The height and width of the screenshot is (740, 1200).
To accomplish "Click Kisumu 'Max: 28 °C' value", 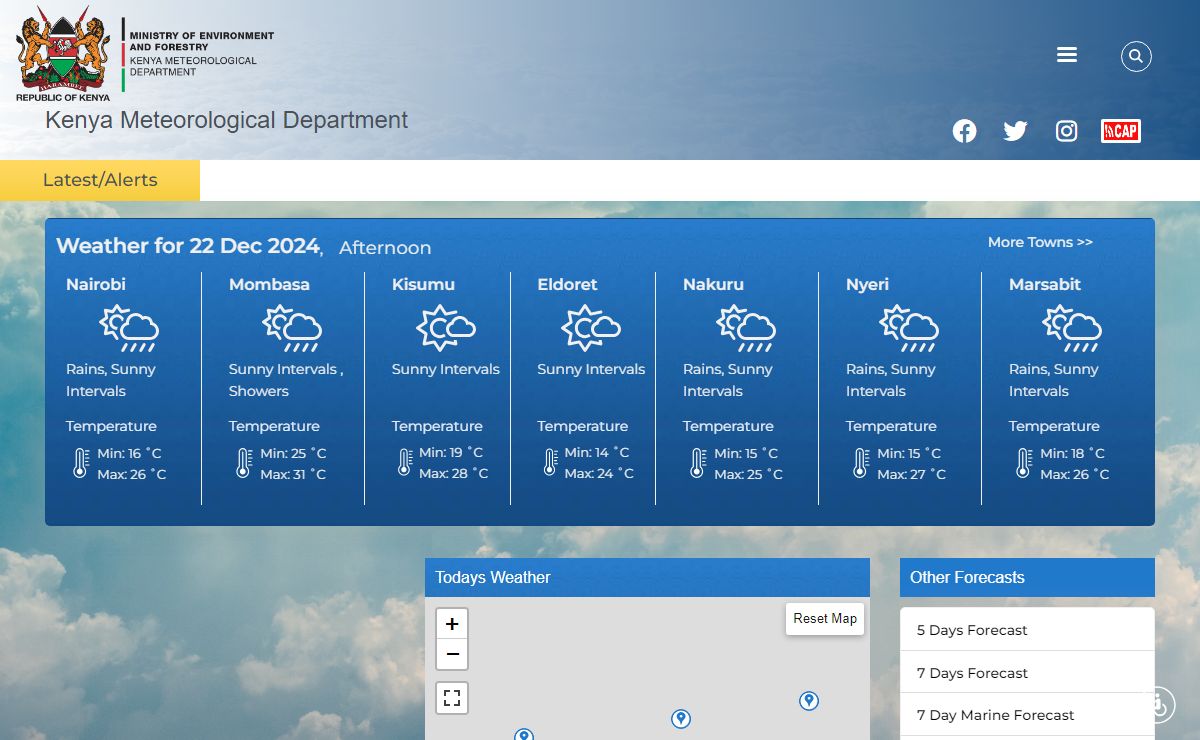I will click(x=453, y=473).
